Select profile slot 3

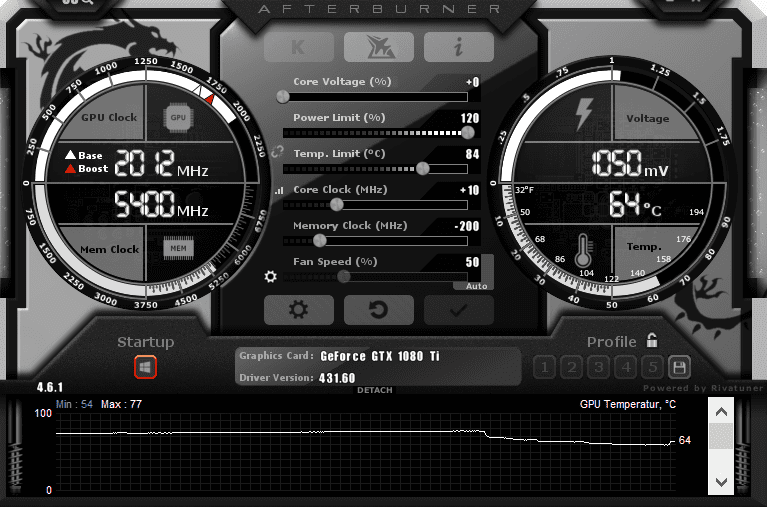click(599, 367)
